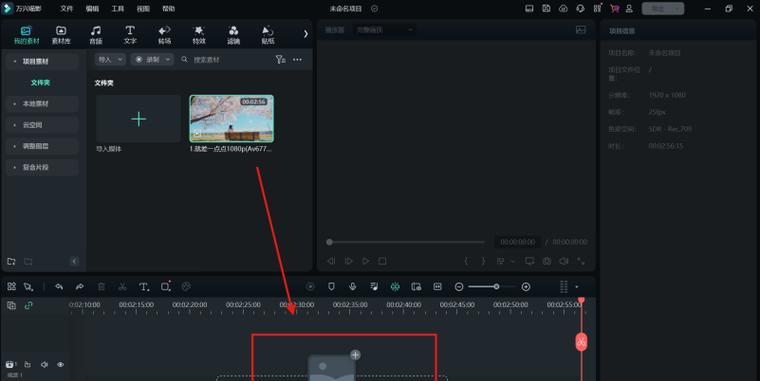This screenshot has width=760, height=381.
Task: Open the 编辑 Edit menu
Action: coord(92,9)
